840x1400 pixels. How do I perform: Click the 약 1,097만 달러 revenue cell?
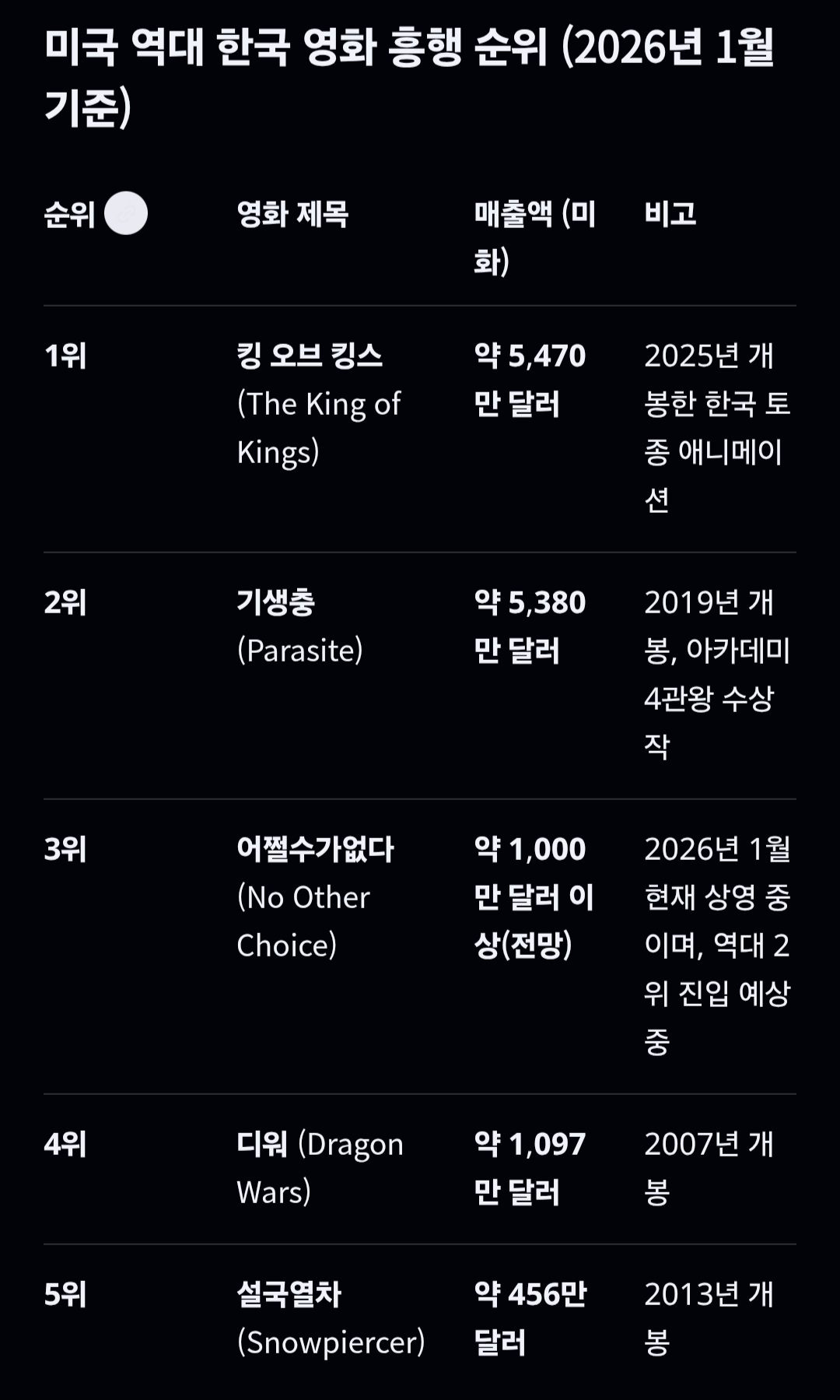point(530,1167)
